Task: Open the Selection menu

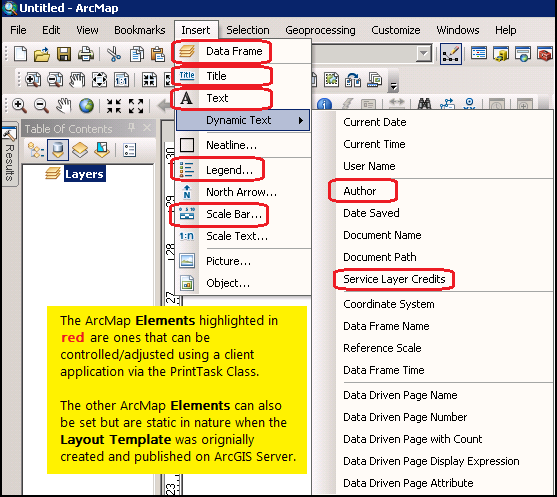Action: pos(248,30)
